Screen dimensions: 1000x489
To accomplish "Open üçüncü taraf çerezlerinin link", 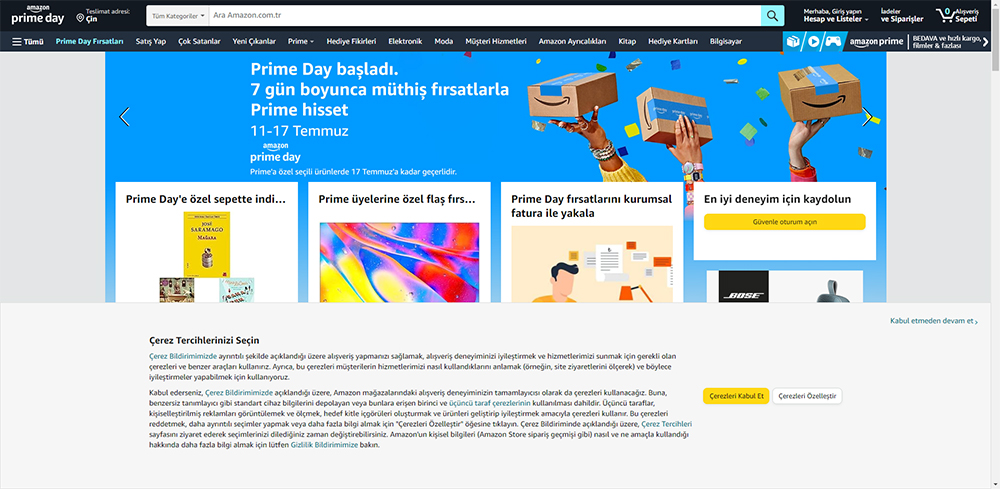I will pos(490,404).
